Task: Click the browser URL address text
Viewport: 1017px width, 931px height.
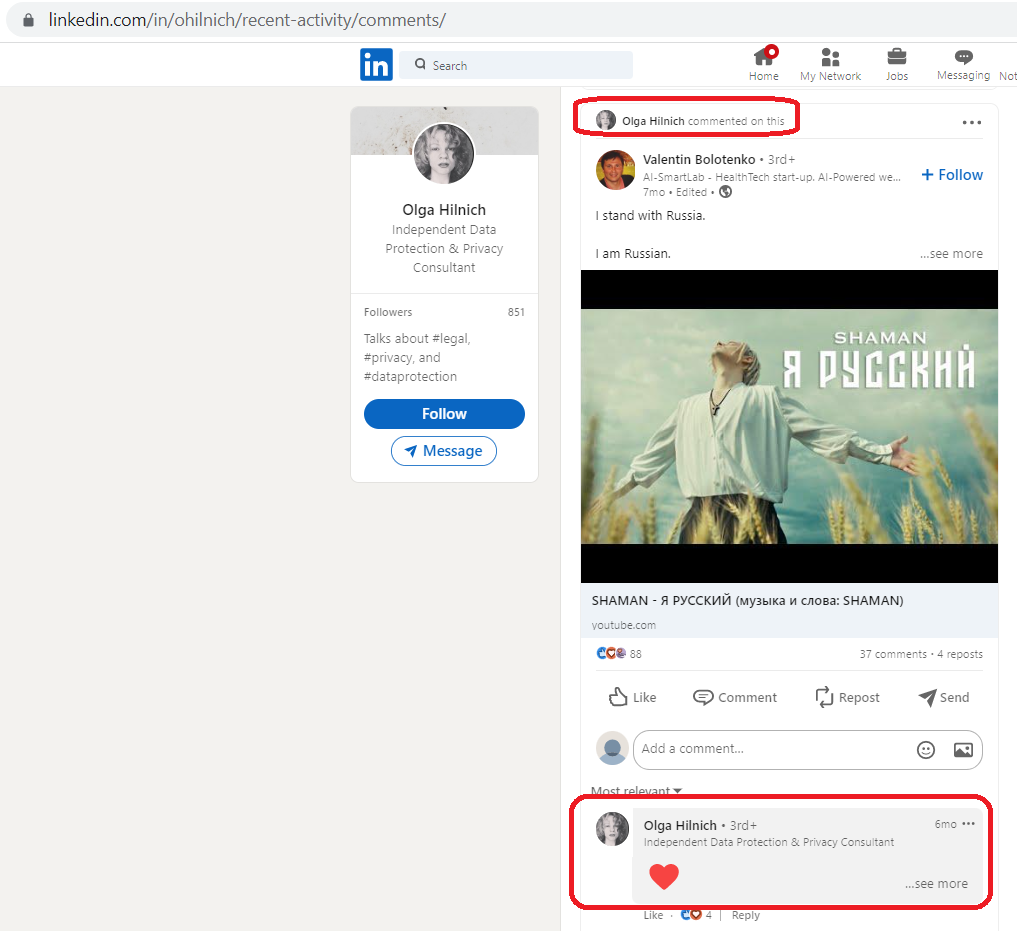Action: click(x=246, y=20)
